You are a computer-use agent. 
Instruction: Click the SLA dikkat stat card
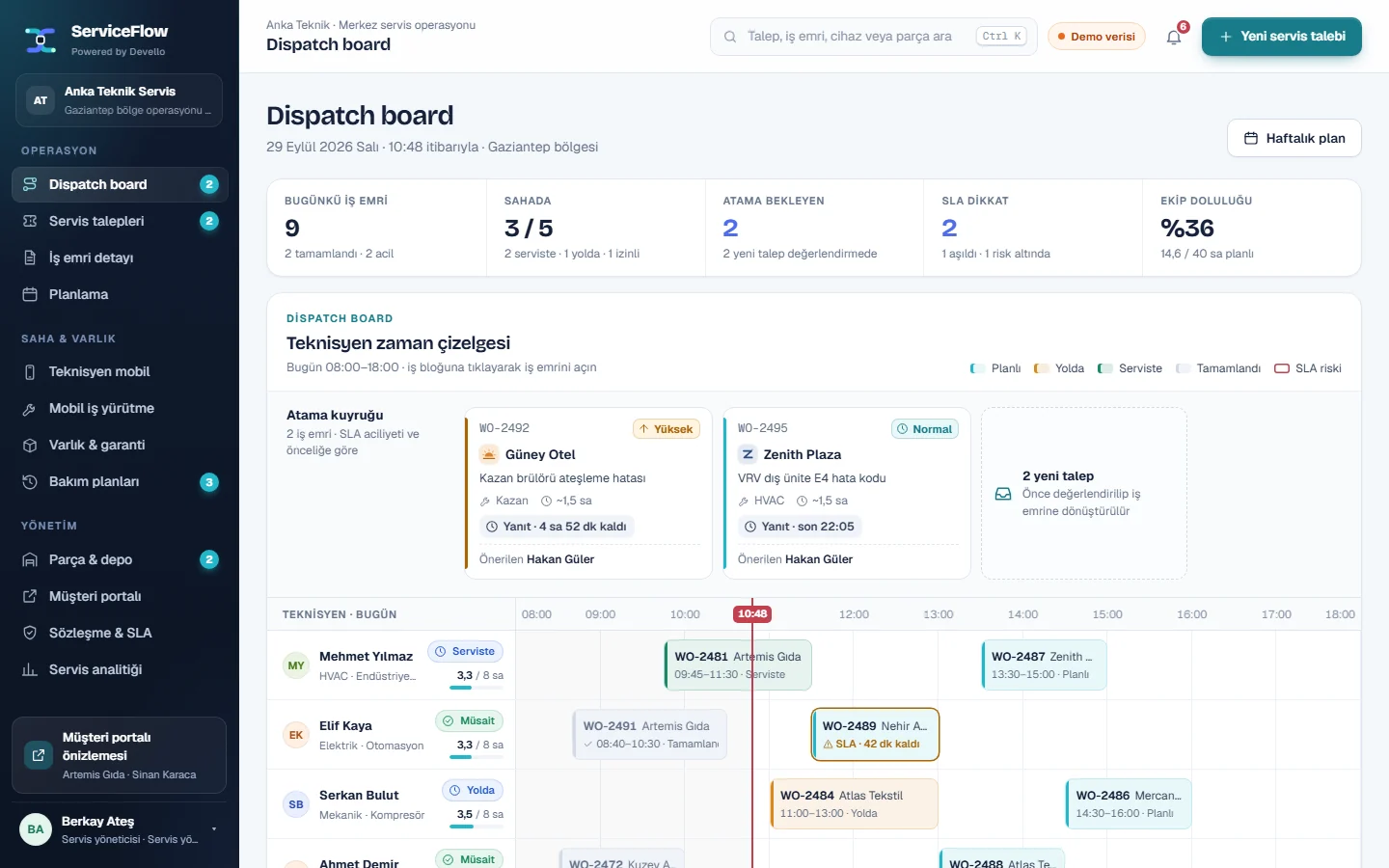tap(1033, 228)
